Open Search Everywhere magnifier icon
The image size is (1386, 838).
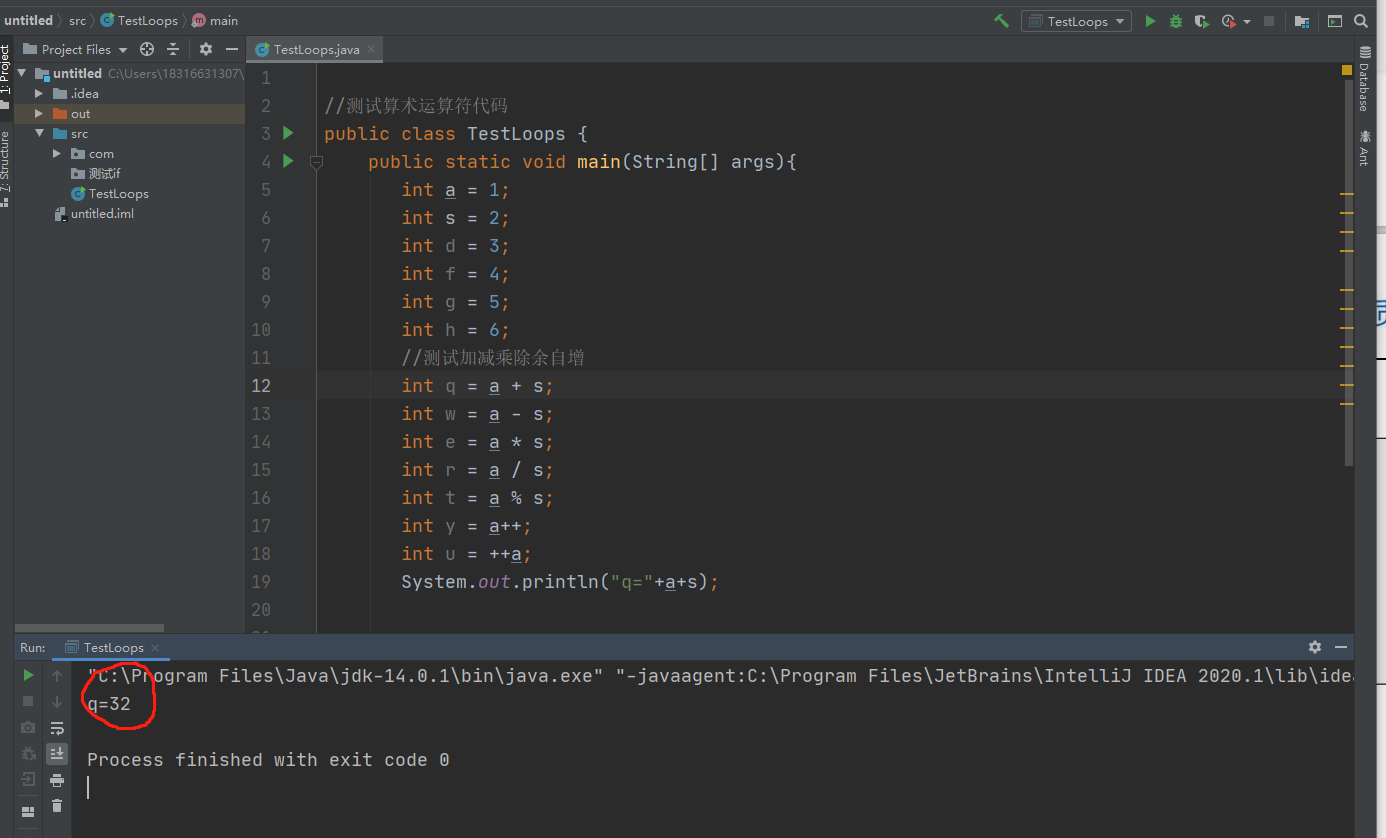1362,21
